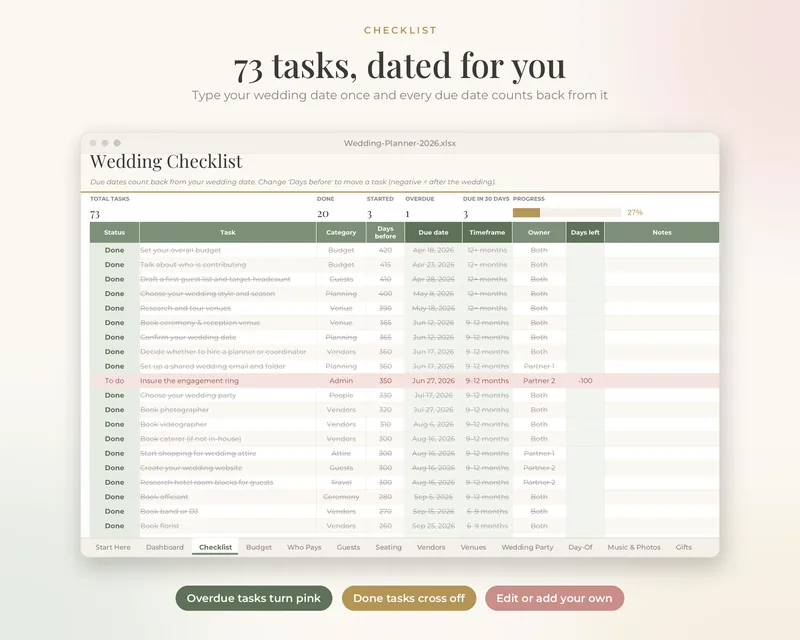This screenshot has height=640, width=800.
Task: Select the Status column header
Action: point(114,232)
